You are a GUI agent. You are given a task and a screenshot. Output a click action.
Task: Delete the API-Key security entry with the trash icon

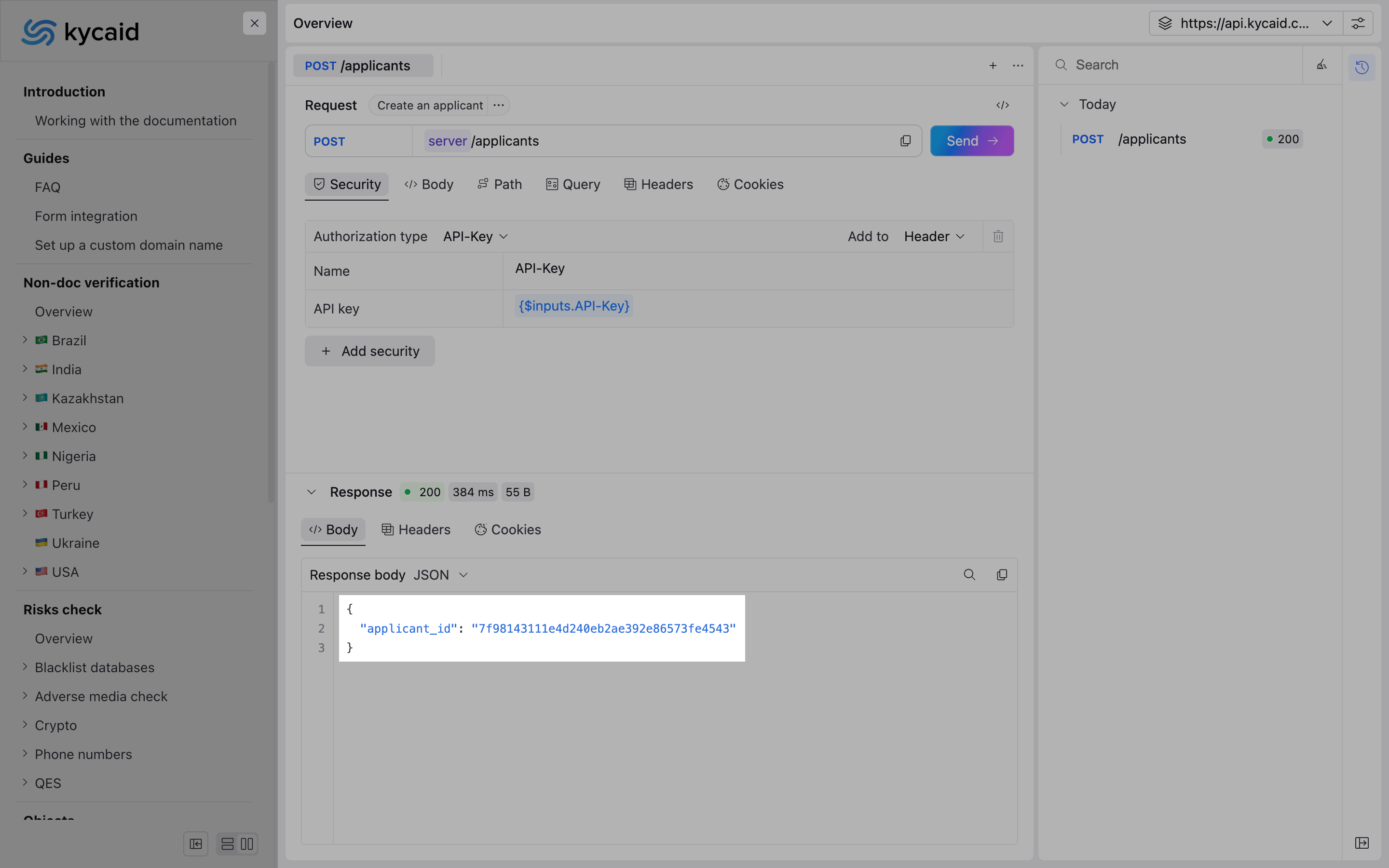998,236
